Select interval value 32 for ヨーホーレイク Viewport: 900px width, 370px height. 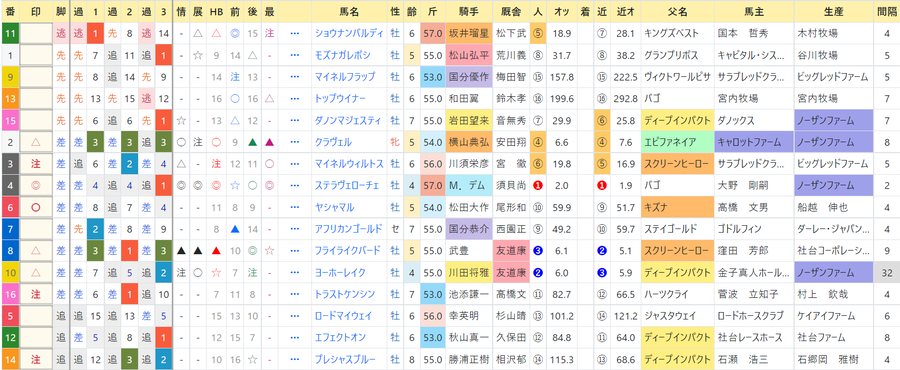[x=886, y=272]
